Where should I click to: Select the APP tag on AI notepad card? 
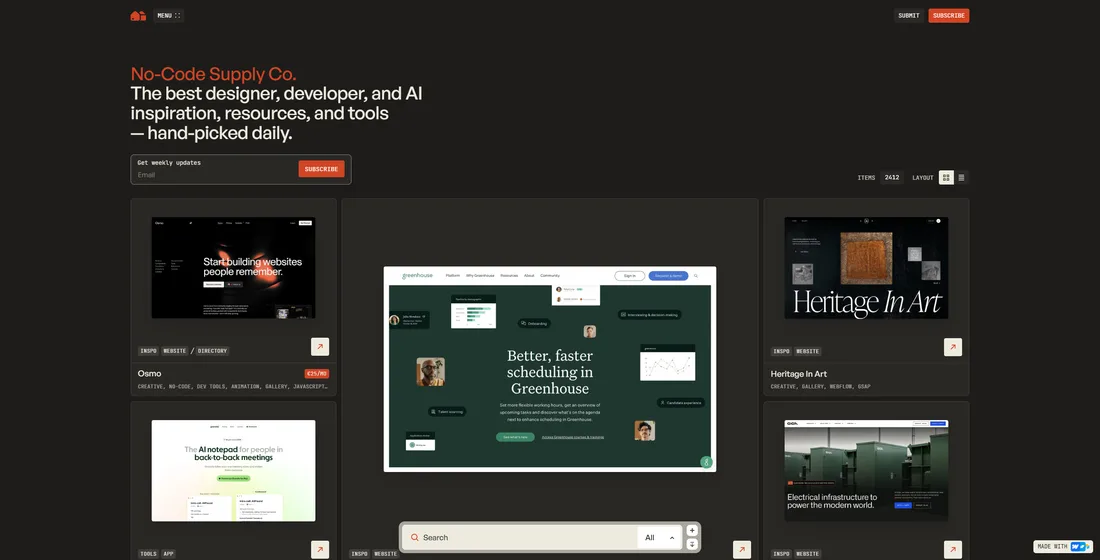point(168,554)
